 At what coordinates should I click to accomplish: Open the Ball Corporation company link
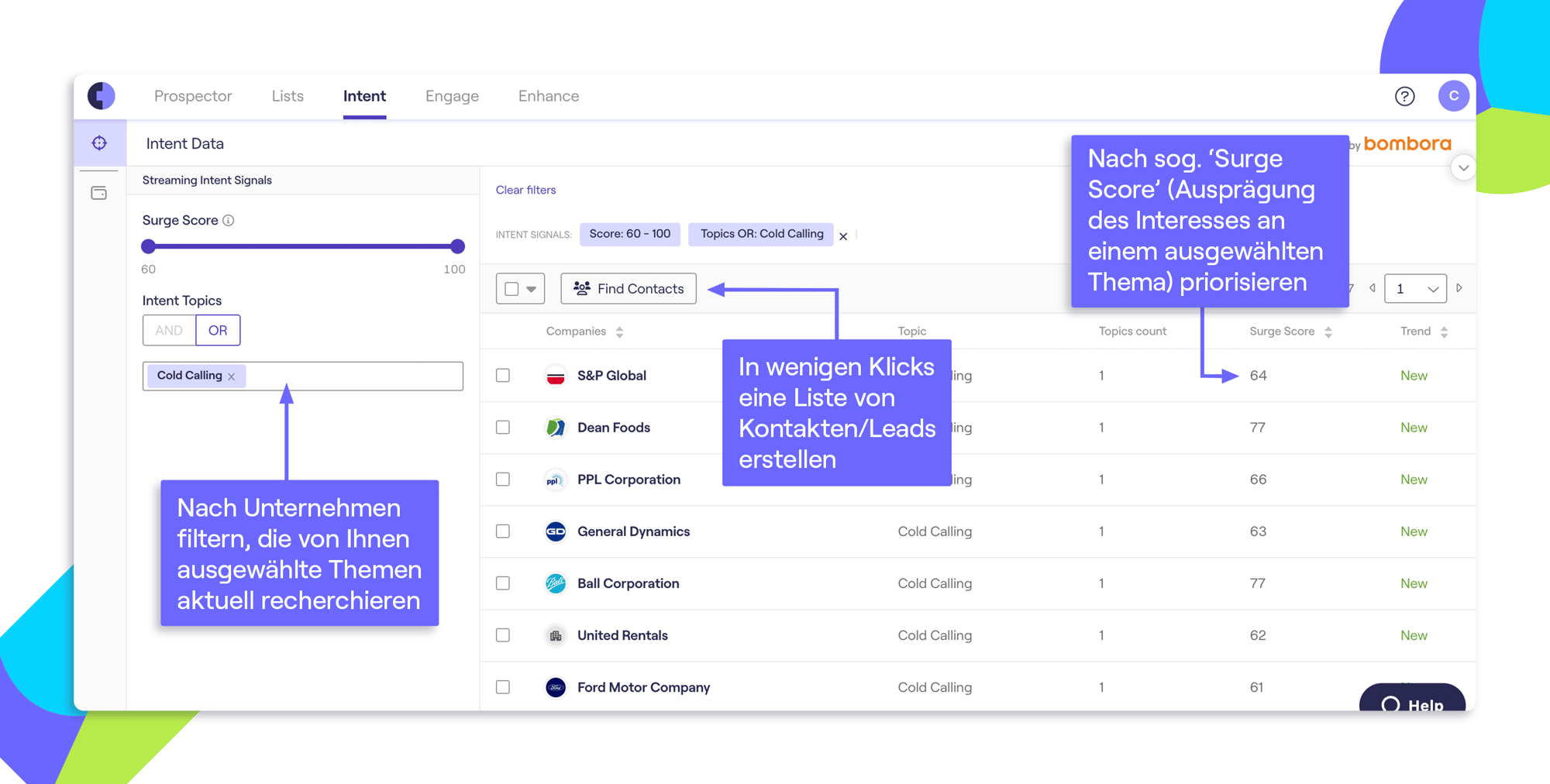(628, 583)
